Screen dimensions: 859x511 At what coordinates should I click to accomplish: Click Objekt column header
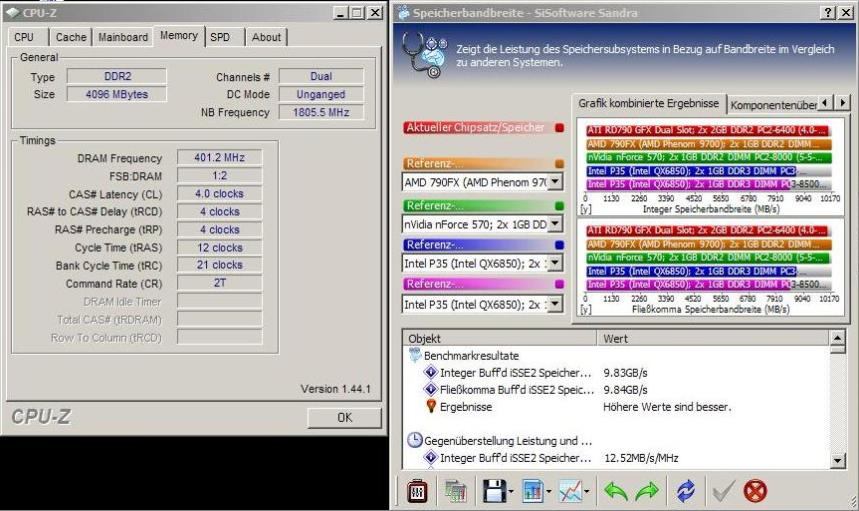click(500, 338)
